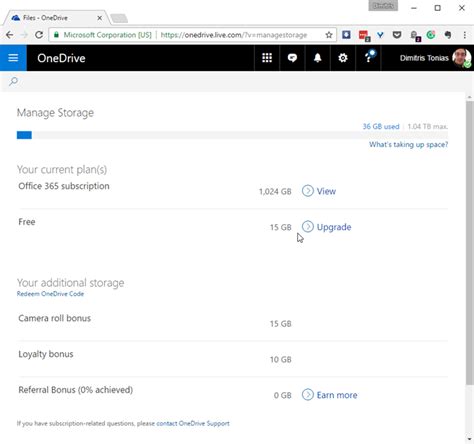Screen dimensions: 474x444
Task: Open the notifications bell
Action: [318, 58]
